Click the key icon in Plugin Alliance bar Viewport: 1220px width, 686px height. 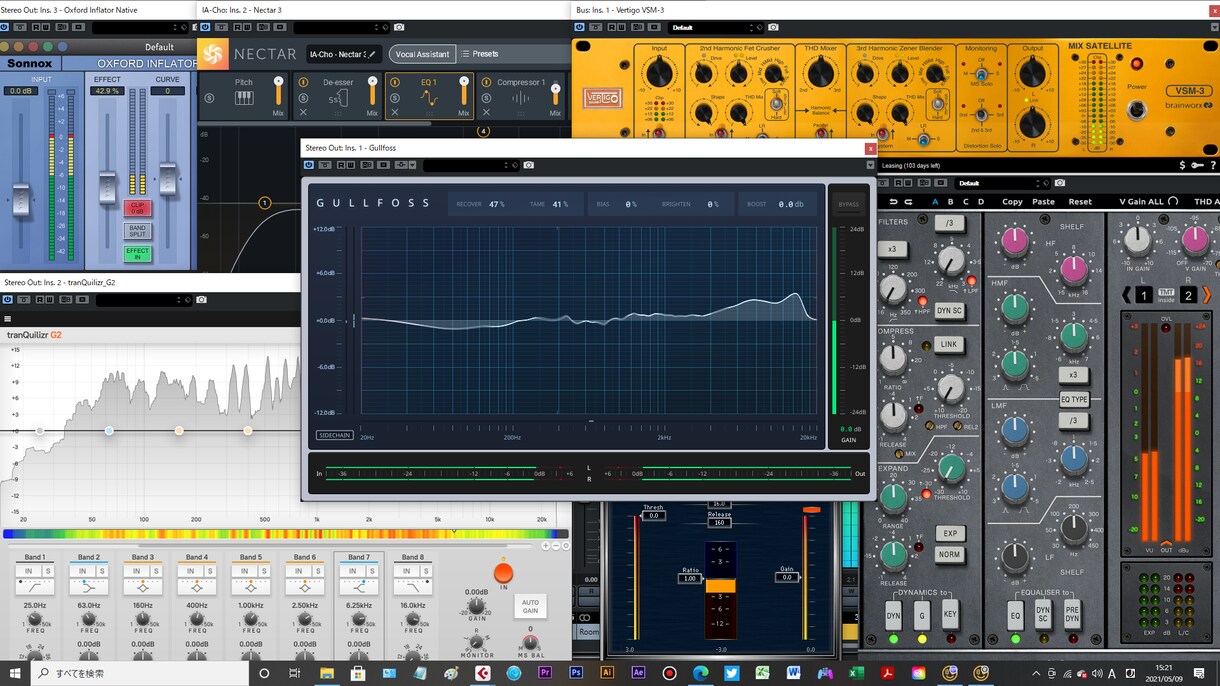[x=1198, y=165]
